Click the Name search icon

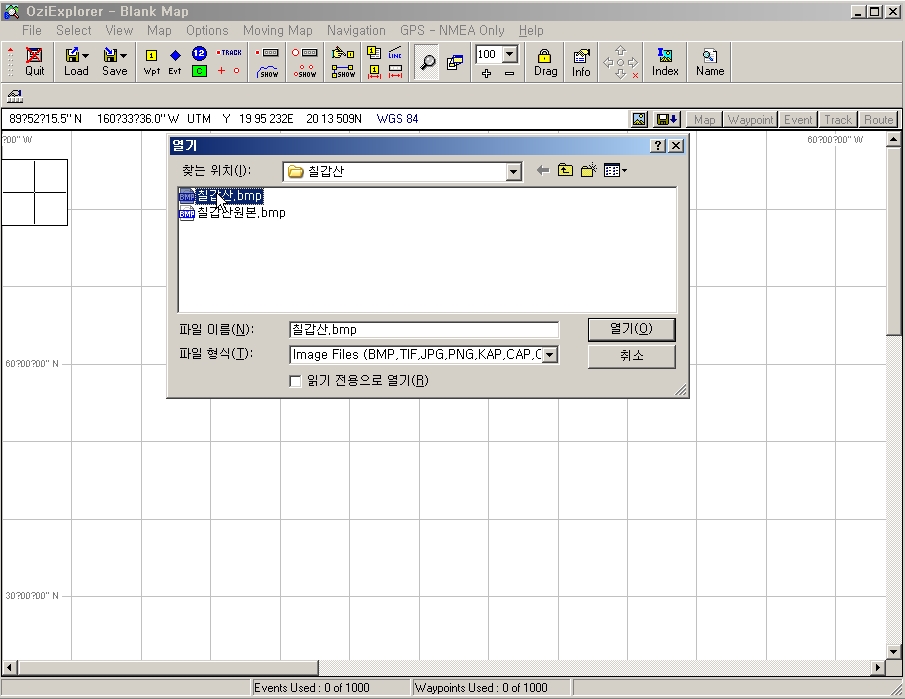pyautogui.click(x=710, y=62)
